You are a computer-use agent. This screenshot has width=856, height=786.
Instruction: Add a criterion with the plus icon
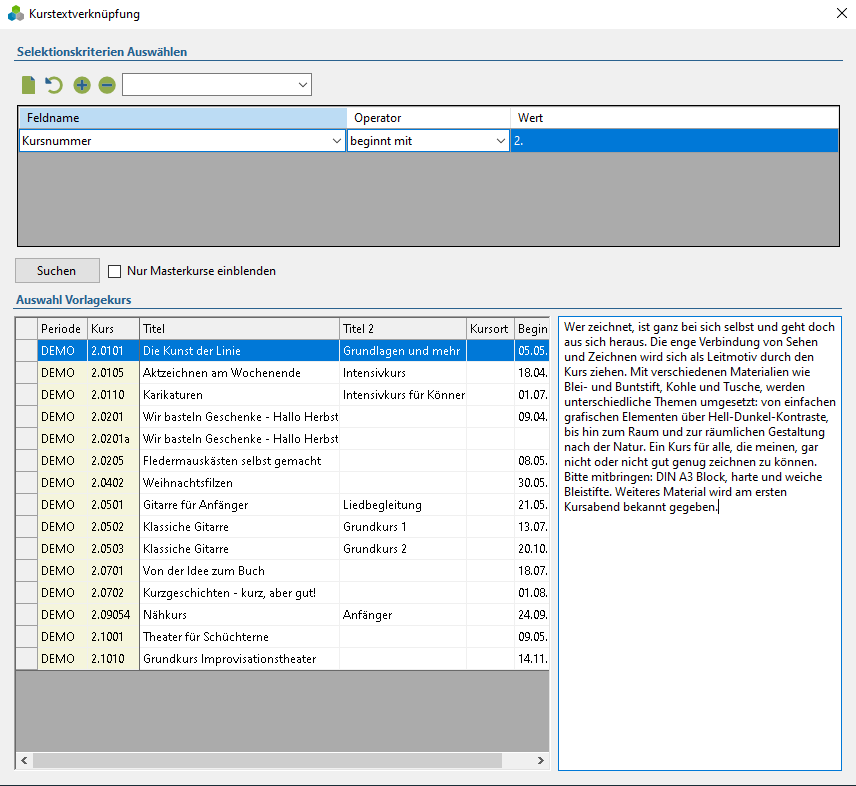82,85
